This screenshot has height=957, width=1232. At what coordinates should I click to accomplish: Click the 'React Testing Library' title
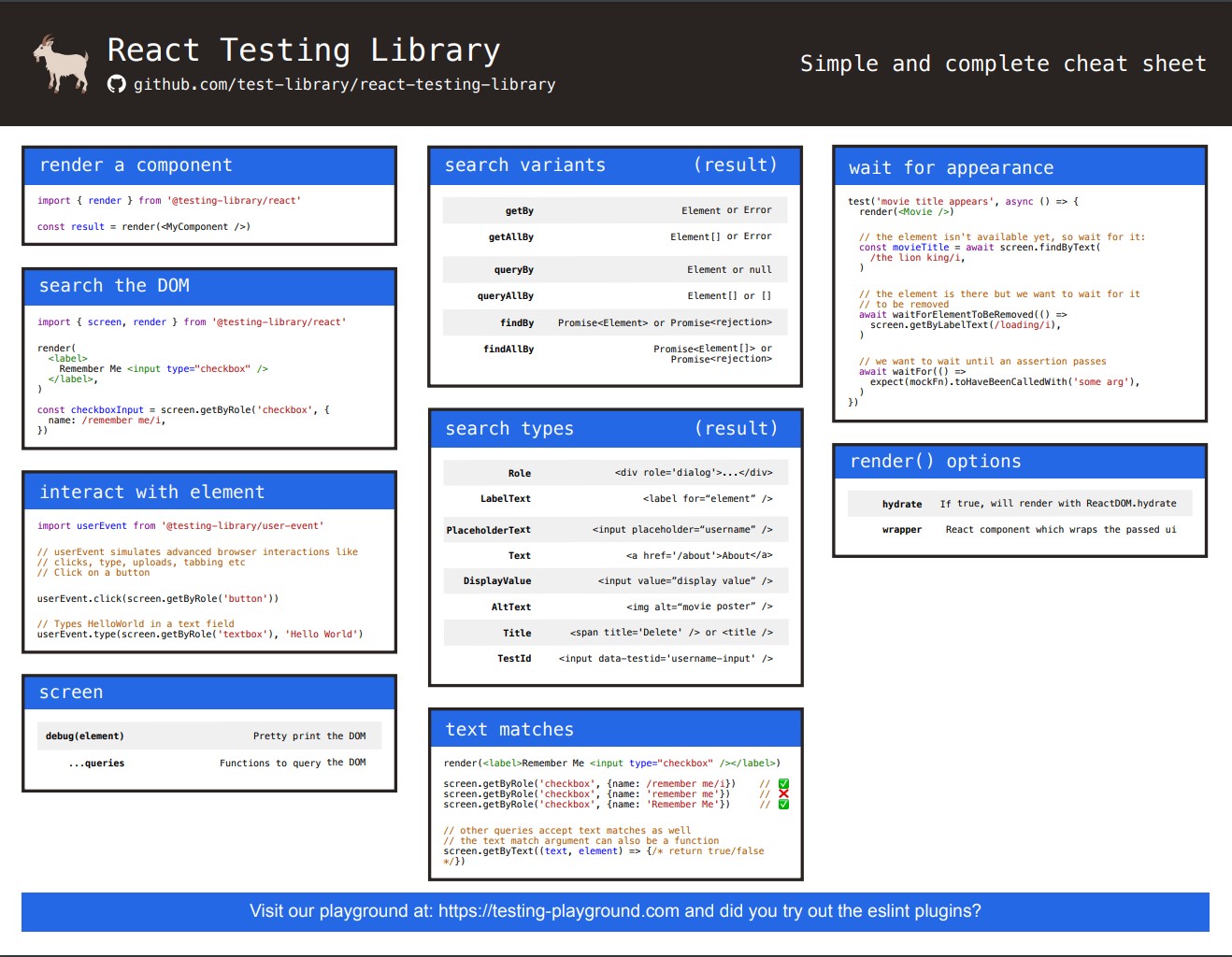point(304,50)
